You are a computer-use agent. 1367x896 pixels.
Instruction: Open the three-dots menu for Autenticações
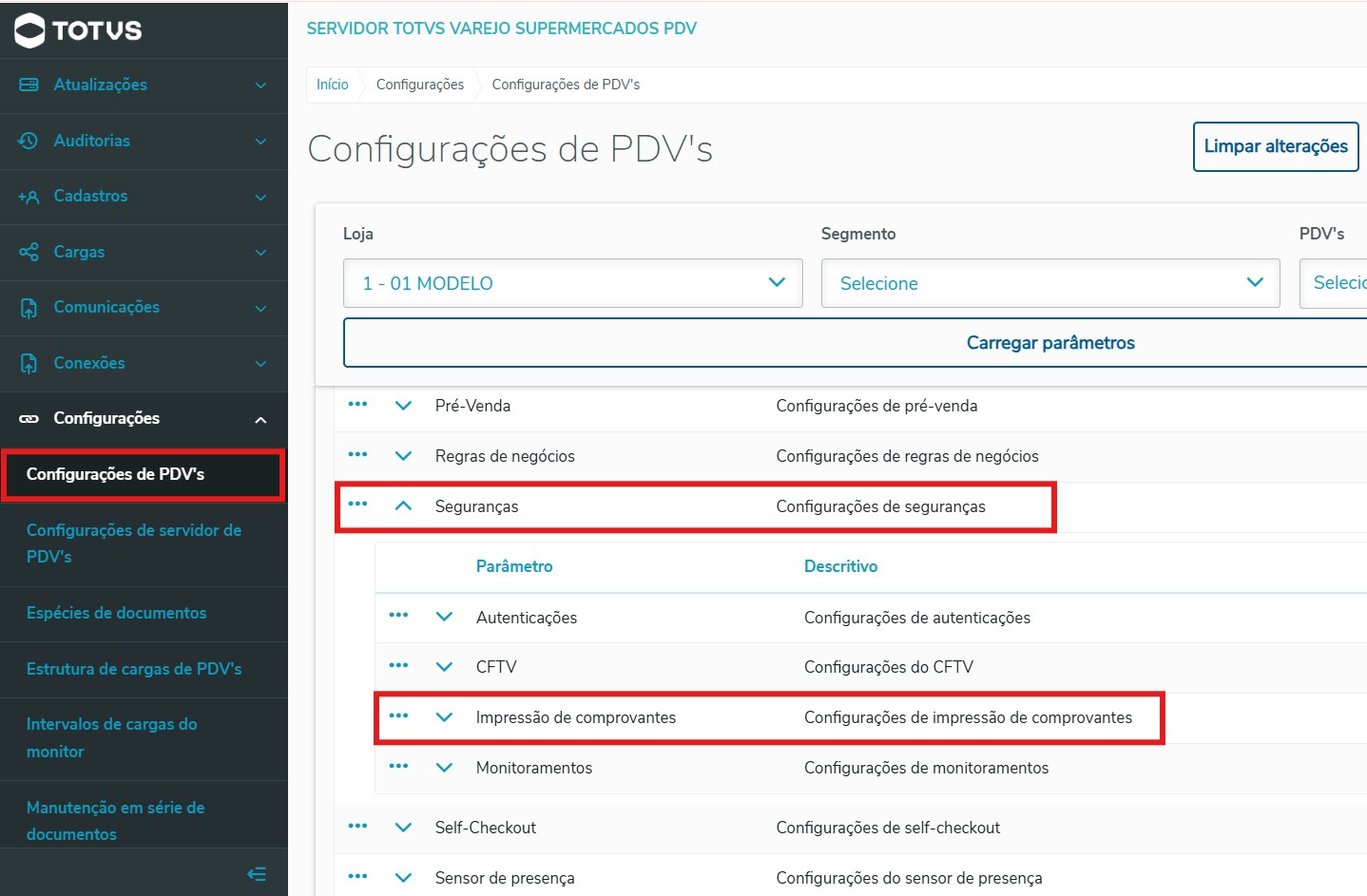tap(398, 615)
